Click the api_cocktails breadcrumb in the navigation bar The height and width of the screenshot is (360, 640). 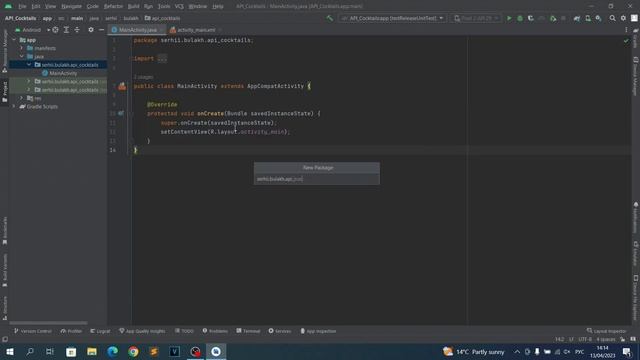tap(162, 18)
